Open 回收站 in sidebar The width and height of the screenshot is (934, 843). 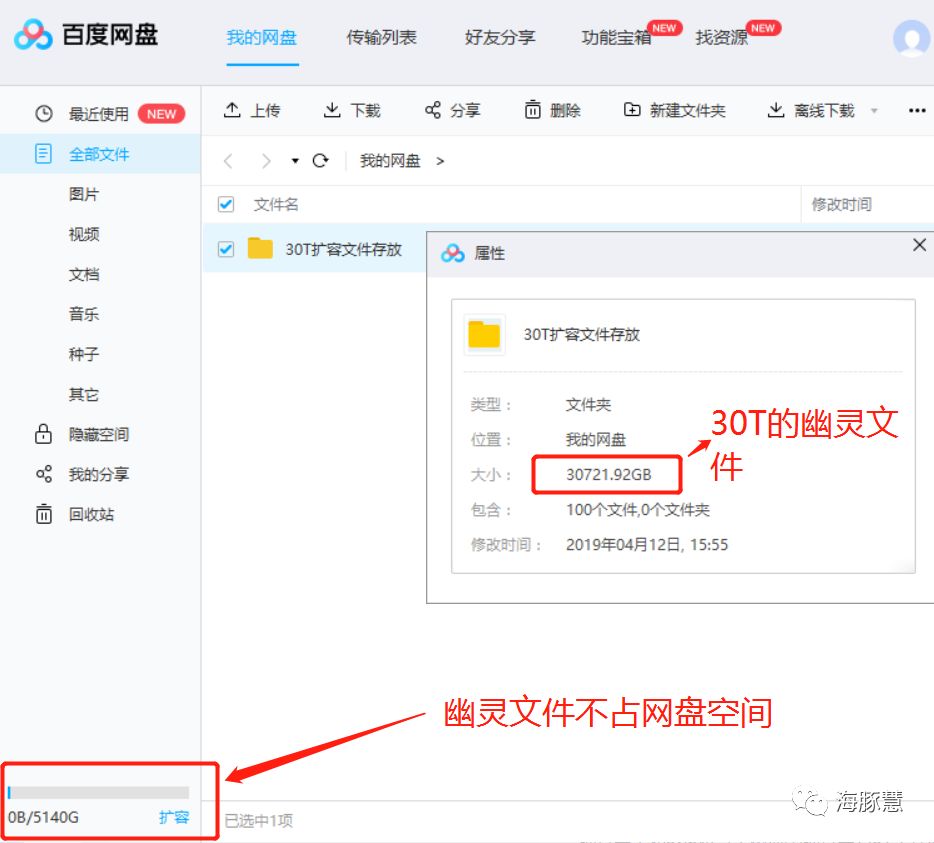click(91, 514)
